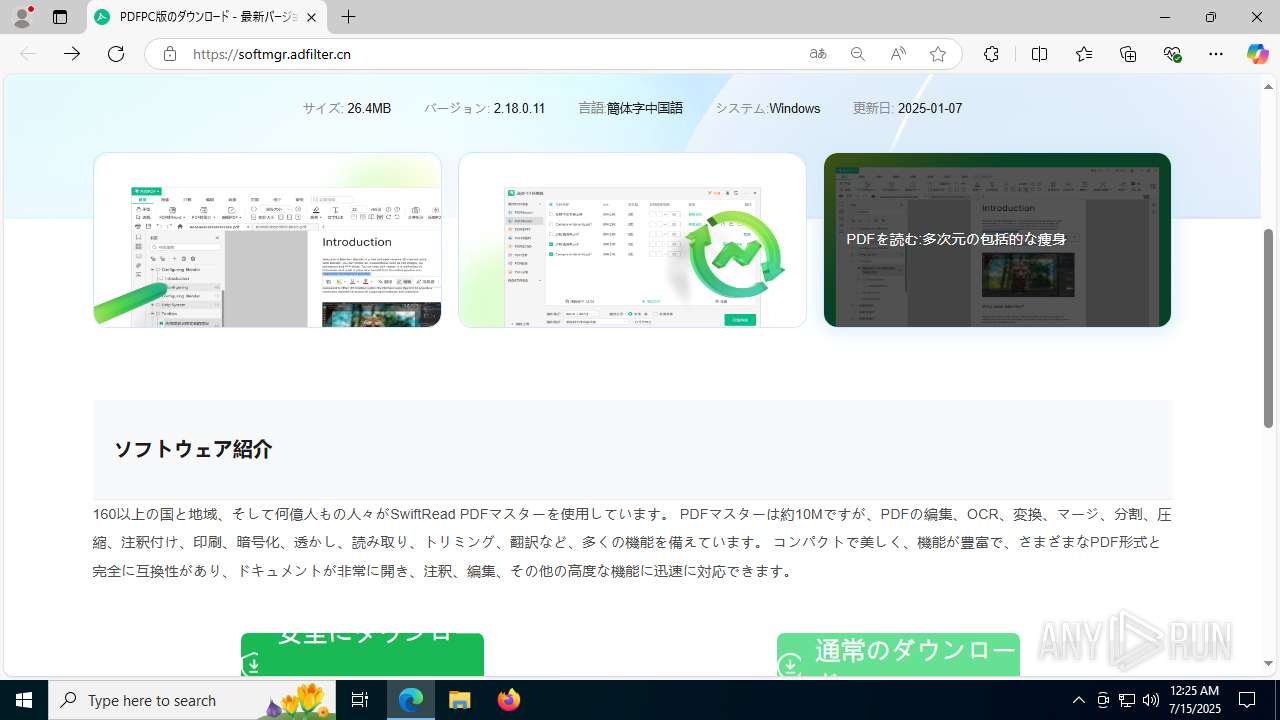Click the ソフトウェア紹介 heading
The width and height of the screenshot is (1280, 720).
tap(193, 449)
